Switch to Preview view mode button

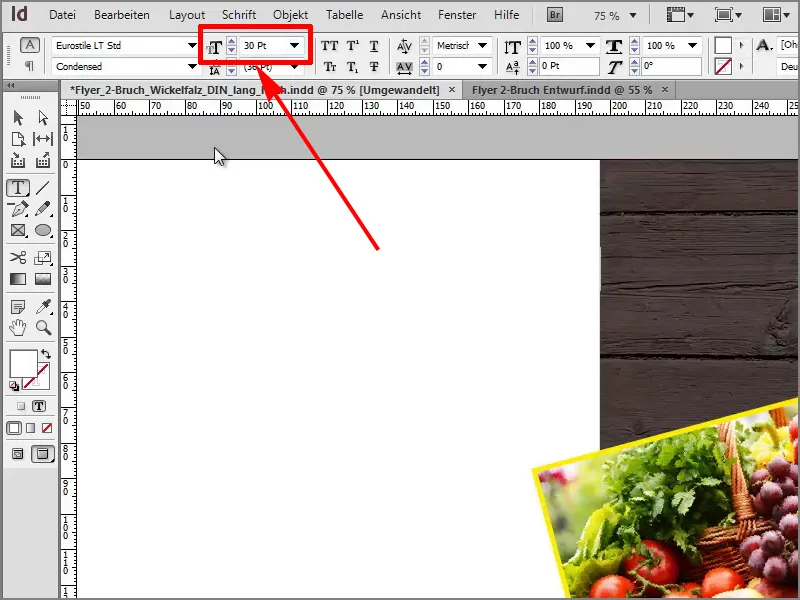pyautogui.click(x=42, y=454)
